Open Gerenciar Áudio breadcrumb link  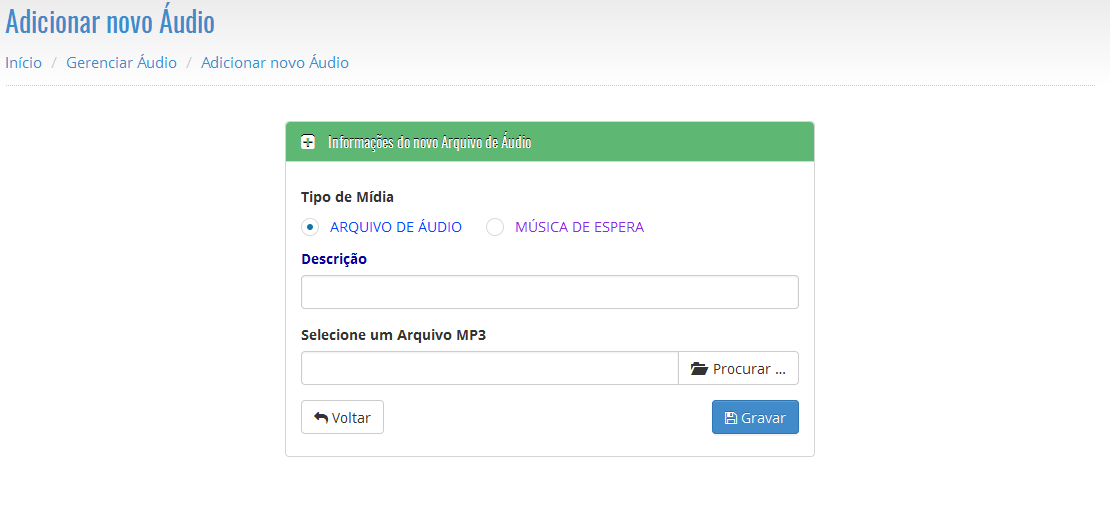(121, 63)
